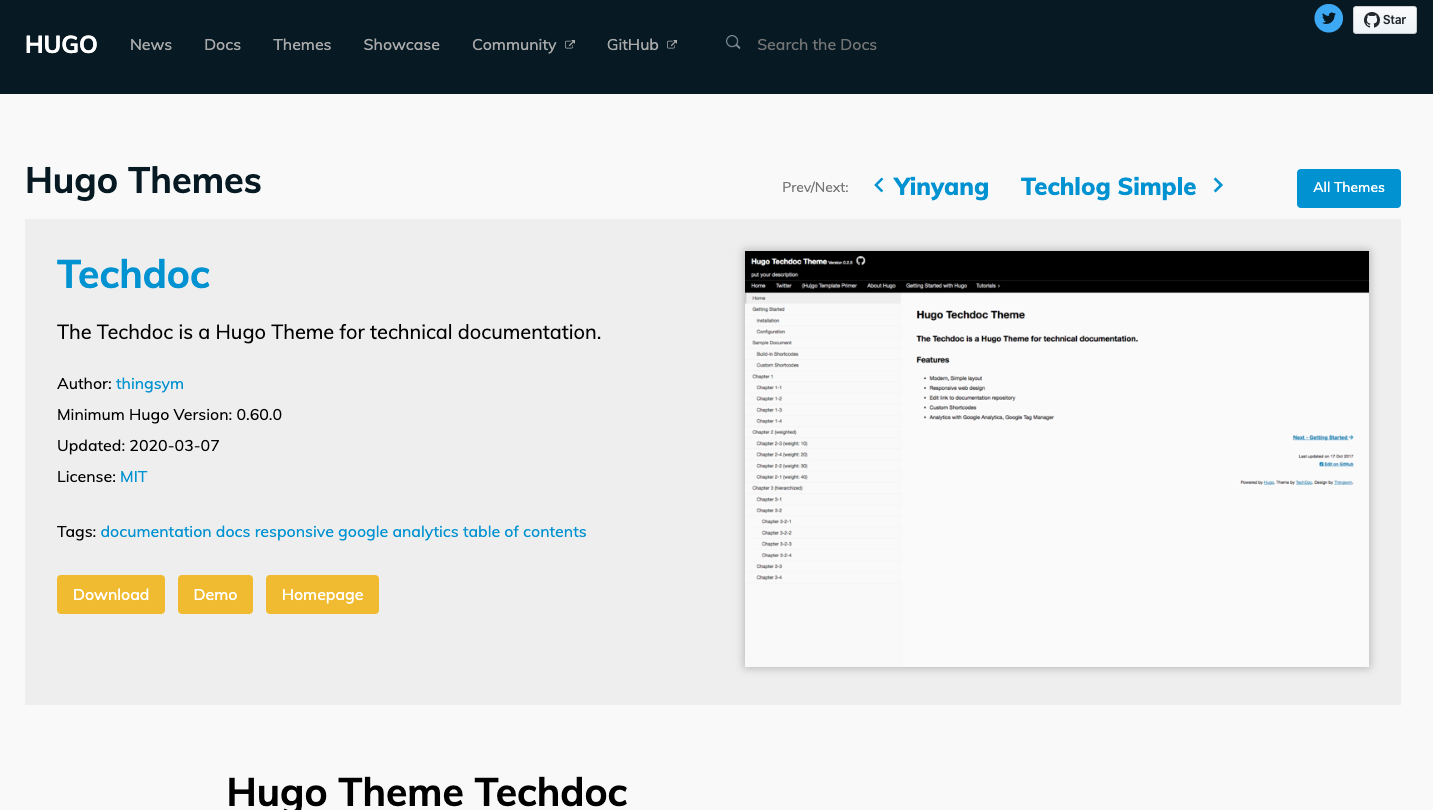Open the GitHub menu item

tap(633, 45)
